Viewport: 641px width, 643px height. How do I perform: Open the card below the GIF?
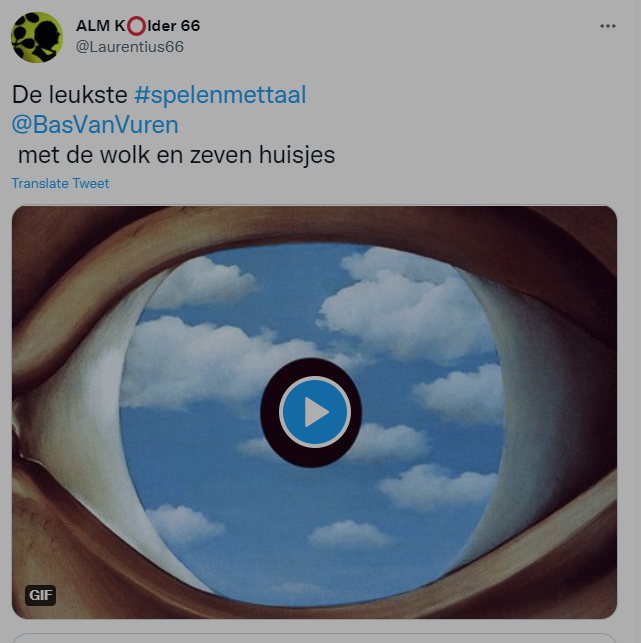click(x=315, y=638)
